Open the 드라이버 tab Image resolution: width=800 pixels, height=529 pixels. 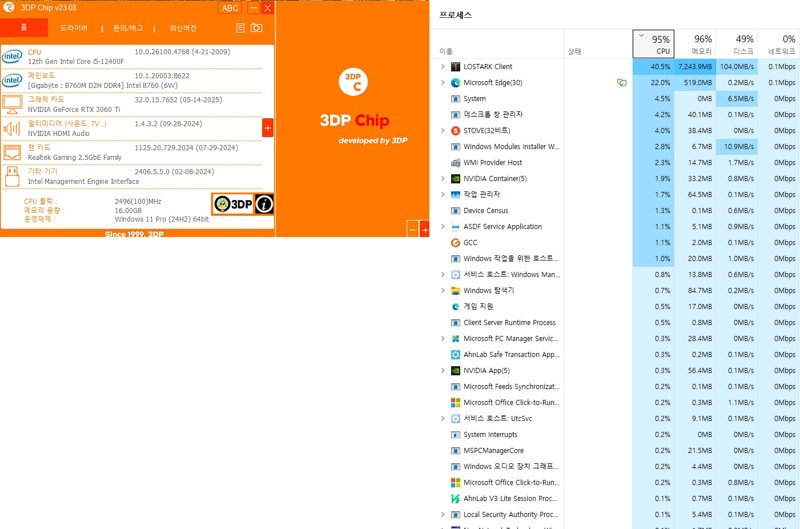(74, 28)
